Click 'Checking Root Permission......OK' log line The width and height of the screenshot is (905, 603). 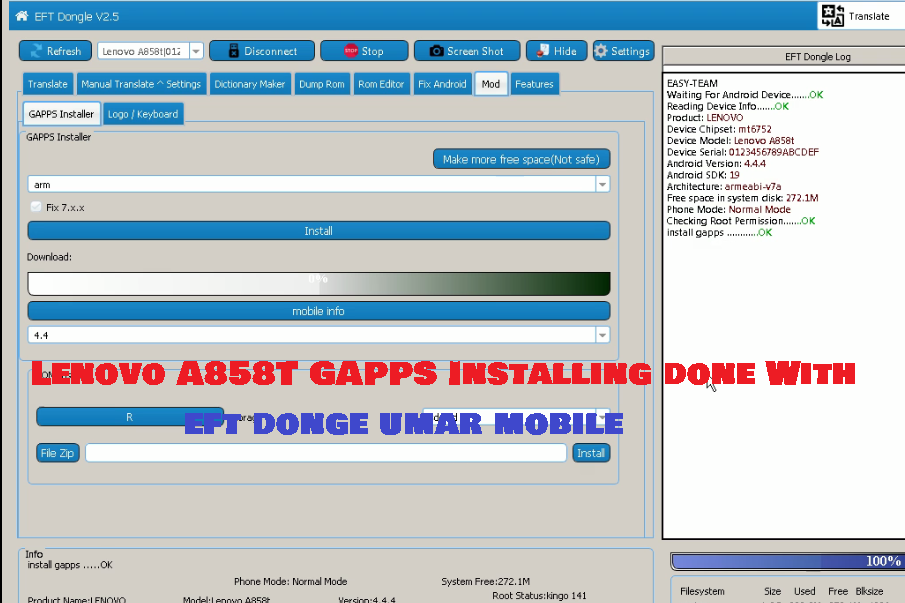click(x=741, y=221)
